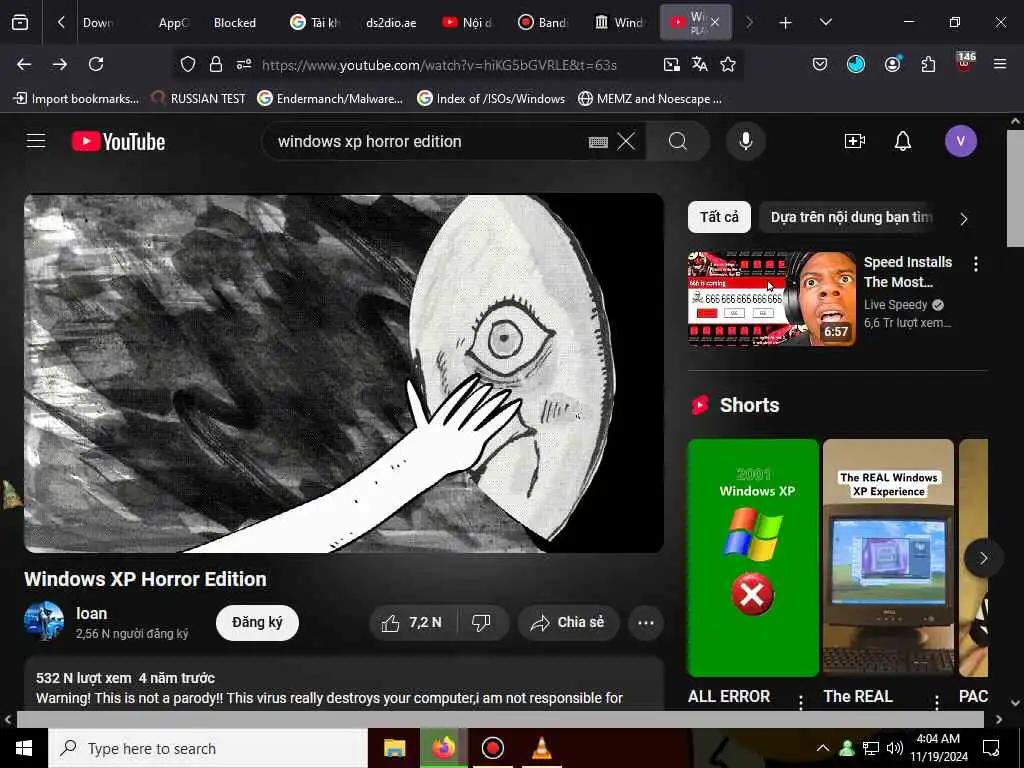
Task: Open the Ioan channel avatar
Action: [x=44, y=621]
